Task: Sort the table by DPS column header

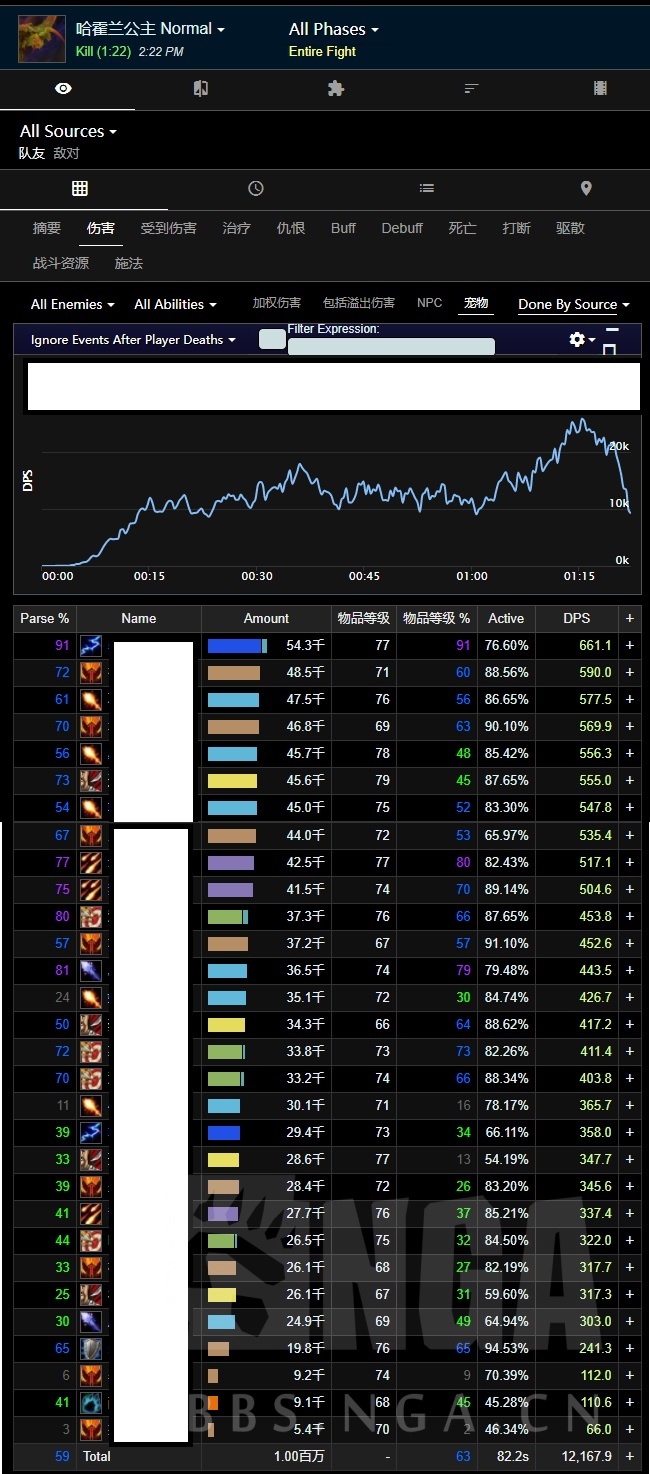Action: tap(576, 618)
